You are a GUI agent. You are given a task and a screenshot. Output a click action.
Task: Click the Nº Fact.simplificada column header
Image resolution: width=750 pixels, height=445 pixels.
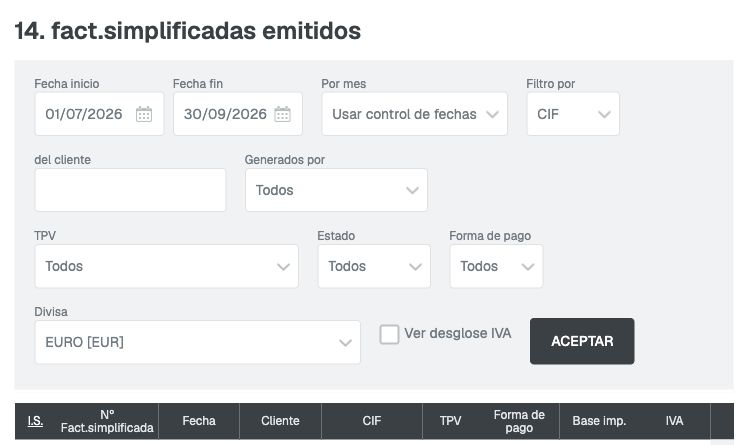107,421
